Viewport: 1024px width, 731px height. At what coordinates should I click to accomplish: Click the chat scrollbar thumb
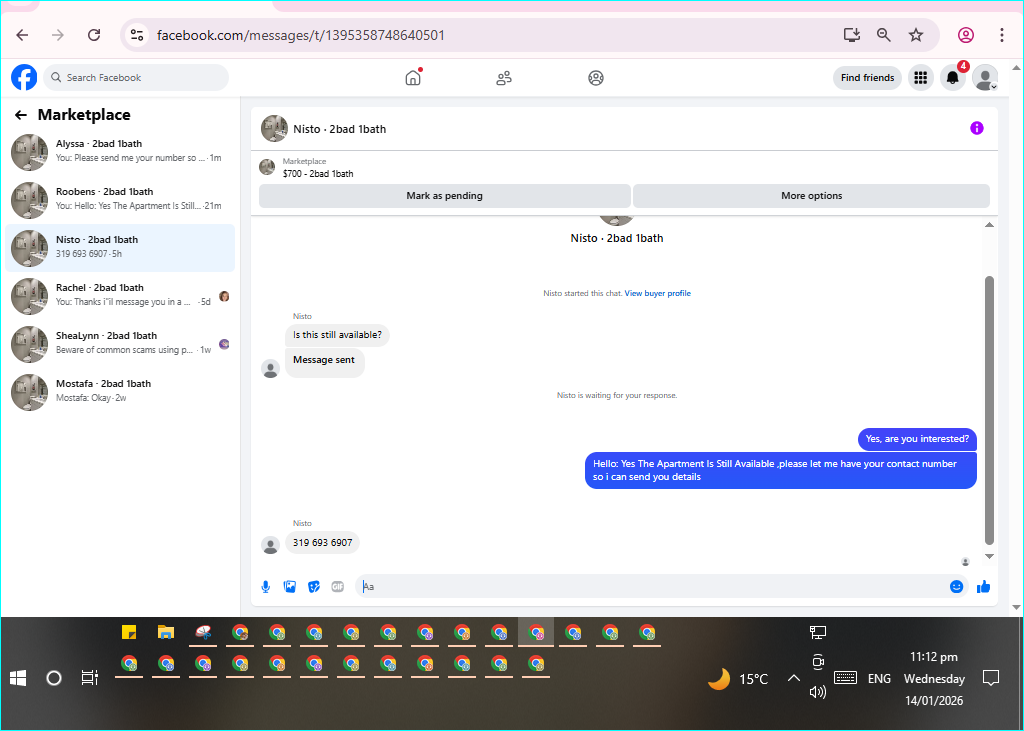(989, 410)
